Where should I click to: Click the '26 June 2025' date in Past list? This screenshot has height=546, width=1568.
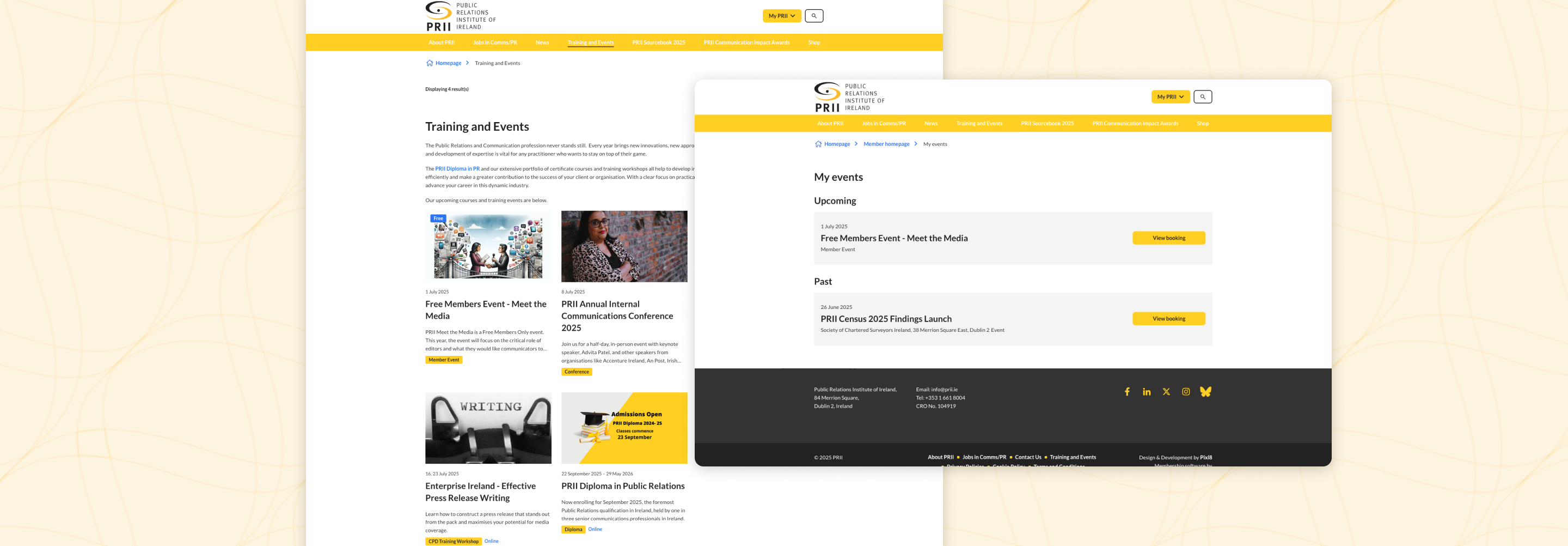(836, 307)
